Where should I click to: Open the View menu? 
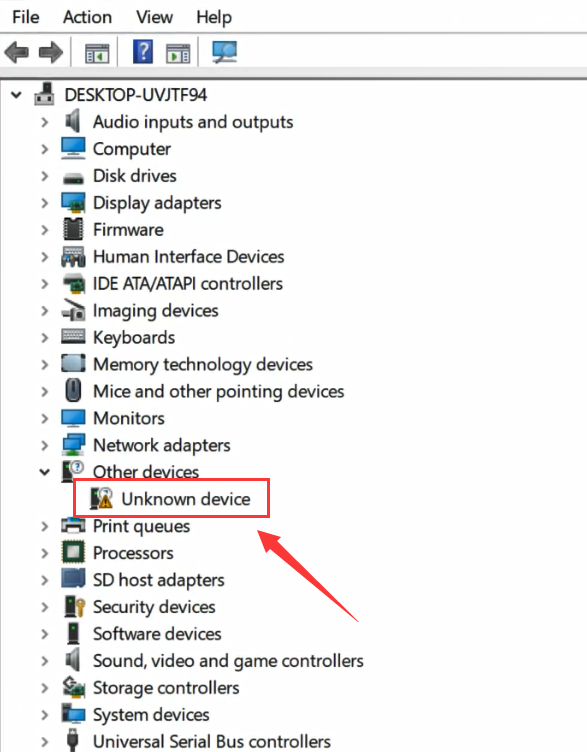click(x=154, y=17)
